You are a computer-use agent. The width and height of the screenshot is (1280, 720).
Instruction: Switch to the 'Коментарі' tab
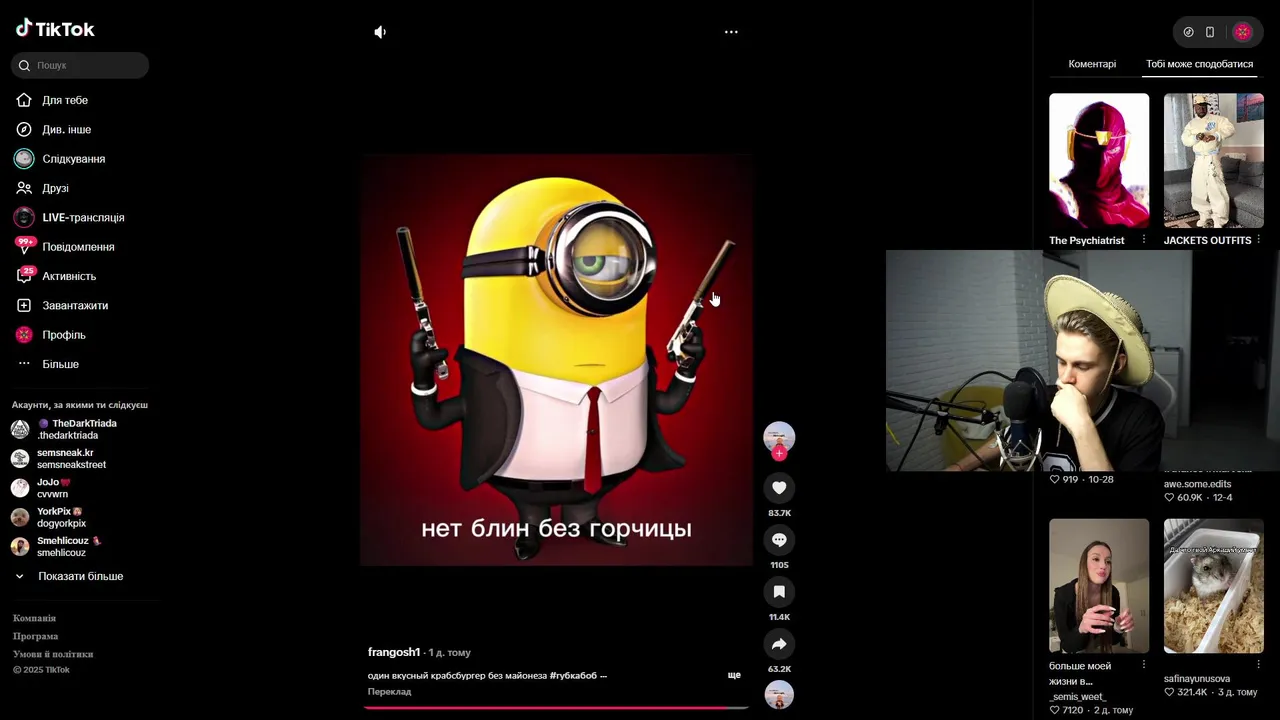[1092, 64]
